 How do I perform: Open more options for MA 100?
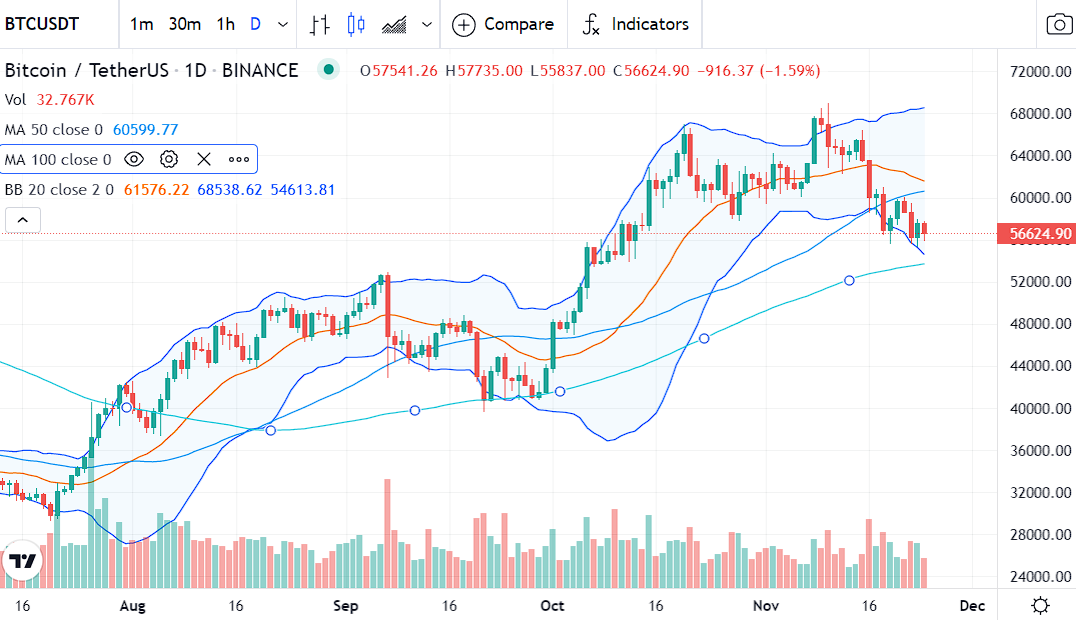tap(239, 159)
